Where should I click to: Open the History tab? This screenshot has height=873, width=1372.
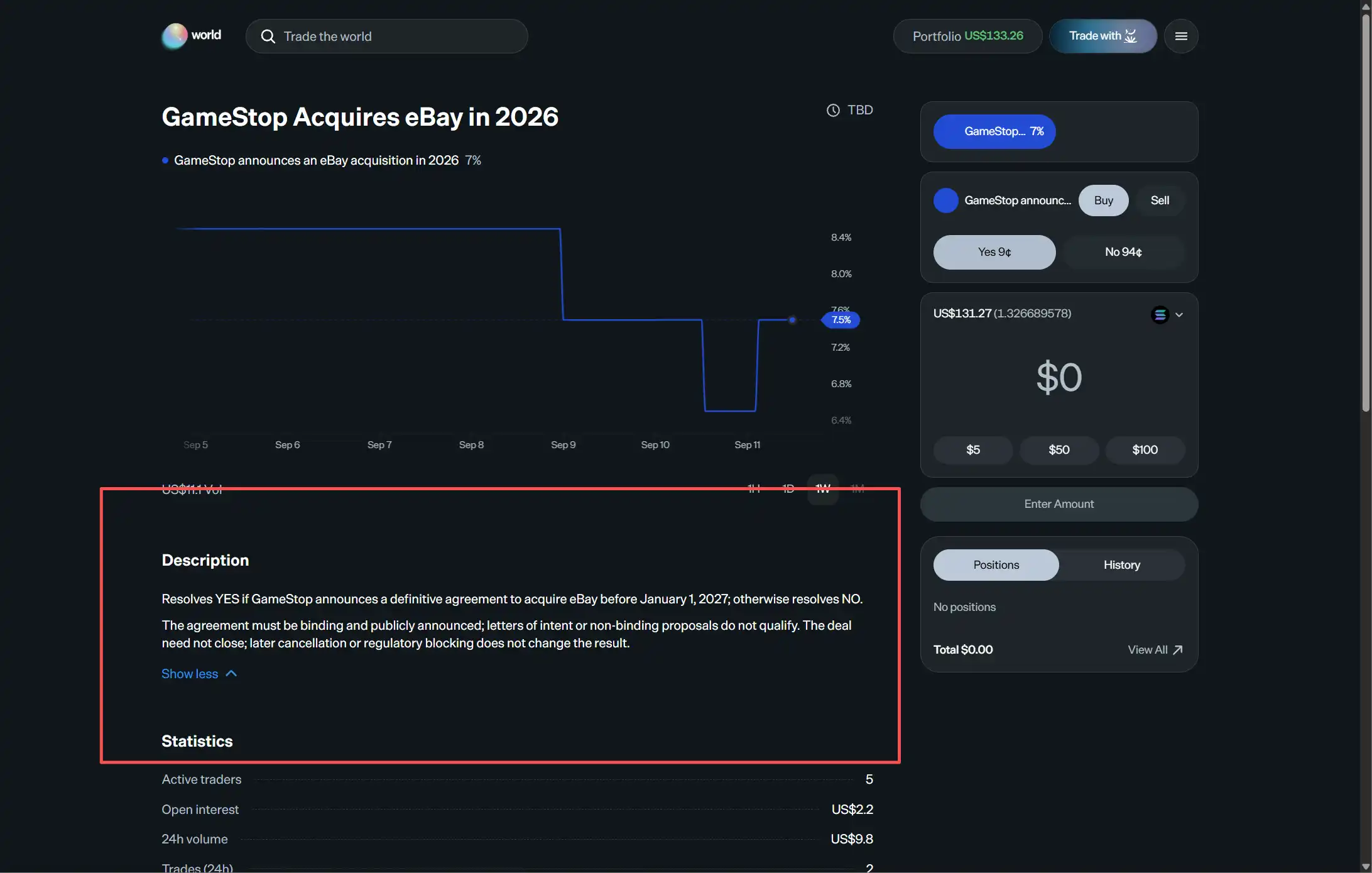click(x=1122, y=565)
